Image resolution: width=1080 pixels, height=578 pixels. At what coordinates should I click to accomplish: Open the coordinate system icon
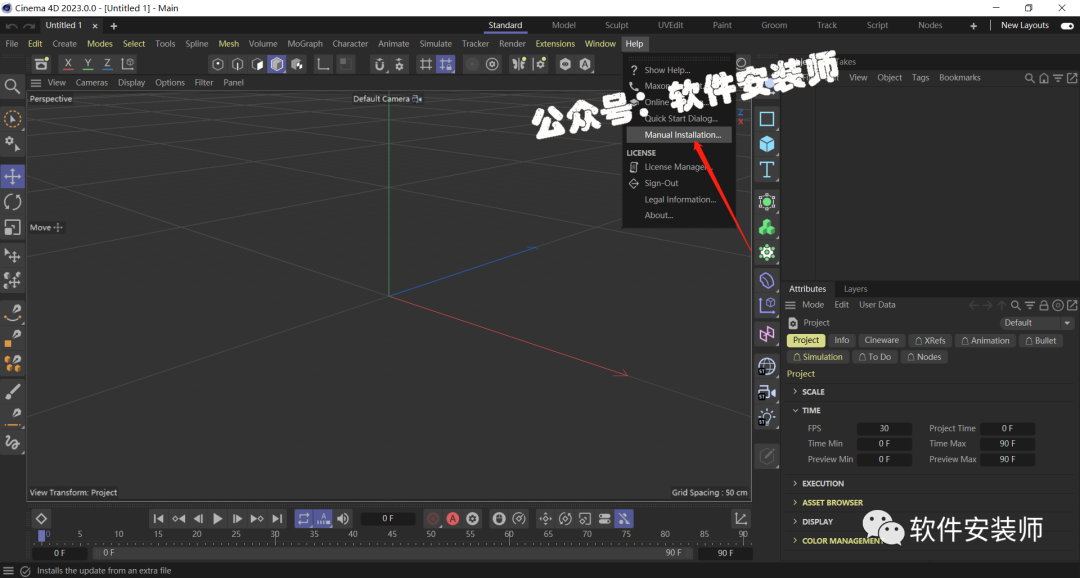(127, 64)
